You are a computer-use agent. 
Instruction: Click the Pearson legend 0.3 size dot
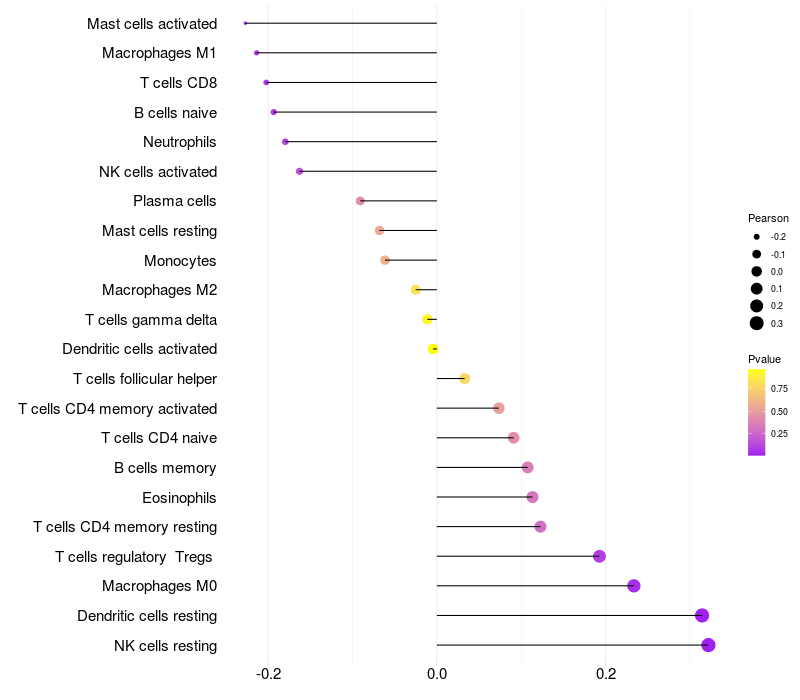[x=757, y=323]
